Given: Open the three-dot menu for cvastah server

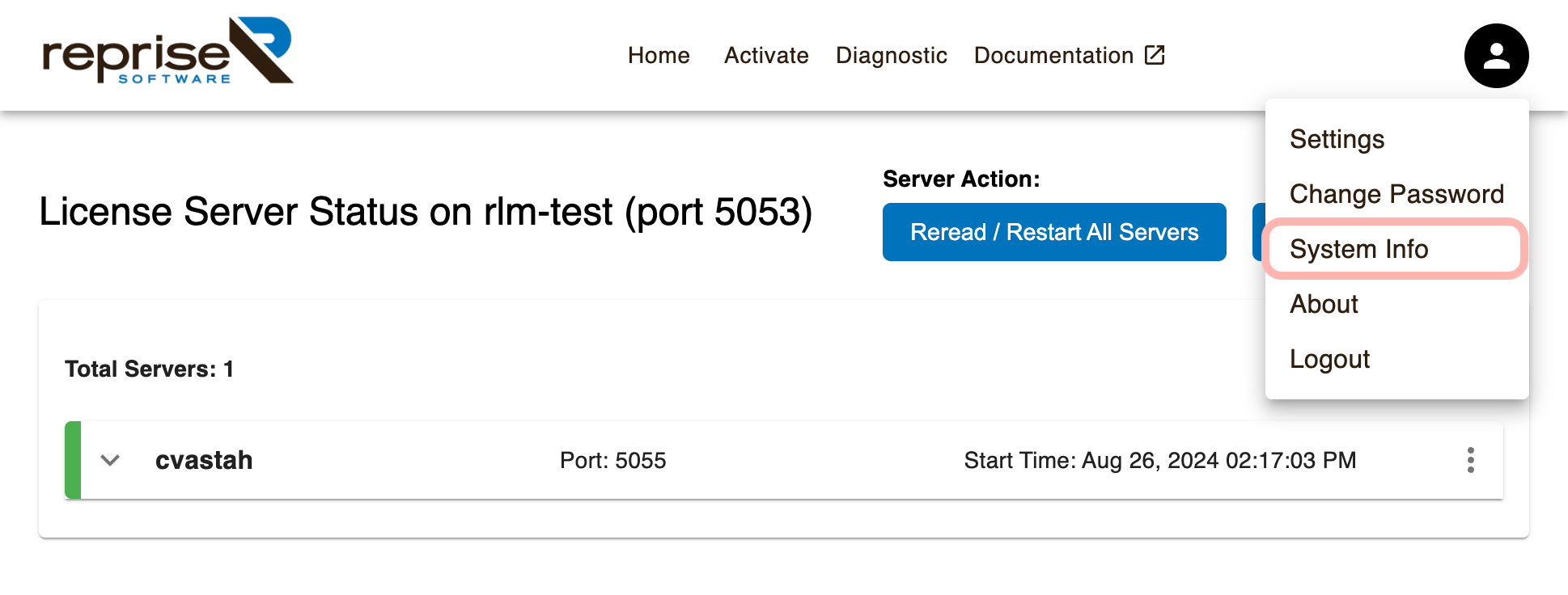Looking at the screenshot, I should (x=1470, y=460).
